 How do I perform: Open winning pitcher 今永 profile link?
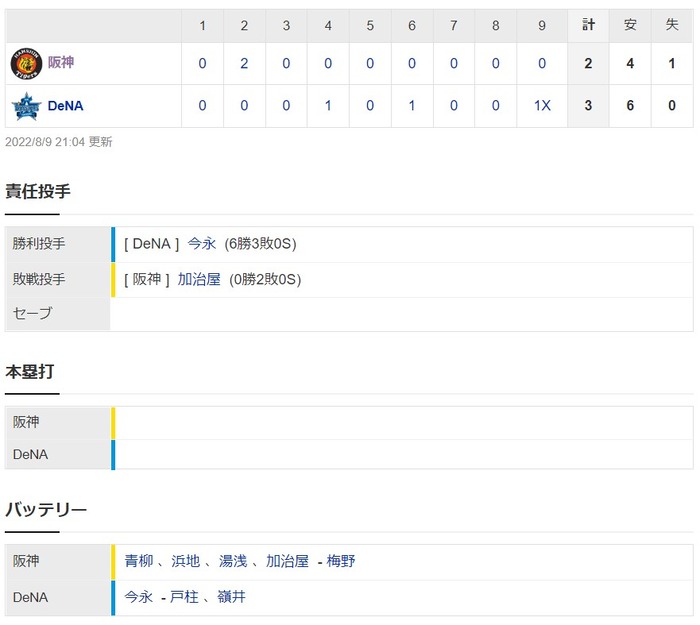(201, 244)
